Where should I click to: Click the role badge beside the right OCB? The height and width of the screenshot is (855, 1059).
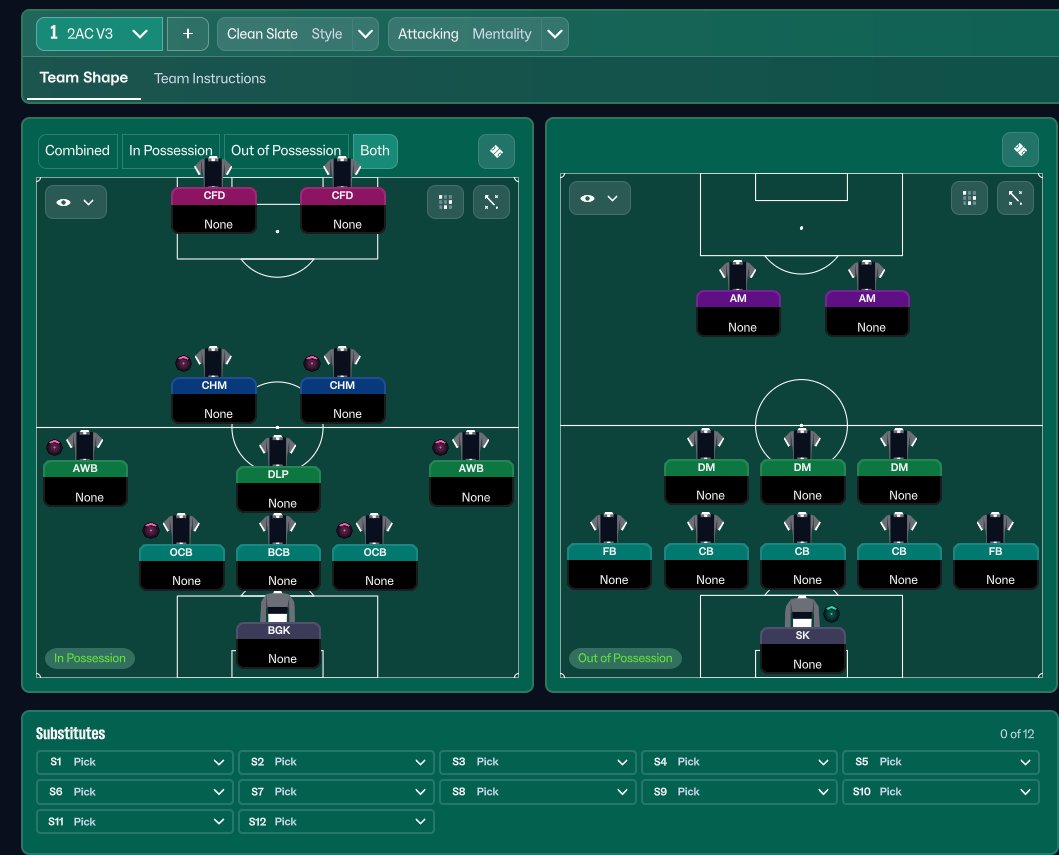[x=344, y=529]
